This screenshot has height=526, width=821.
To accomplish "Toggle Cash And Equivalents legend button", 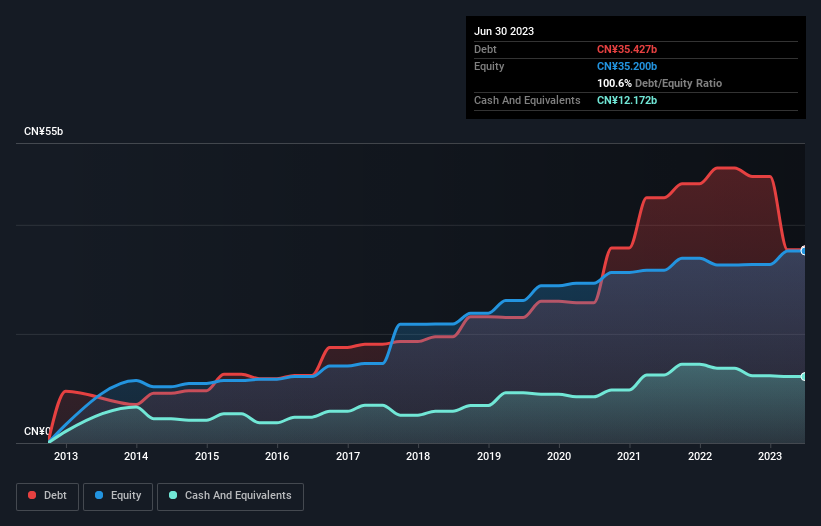I will 230,496.
